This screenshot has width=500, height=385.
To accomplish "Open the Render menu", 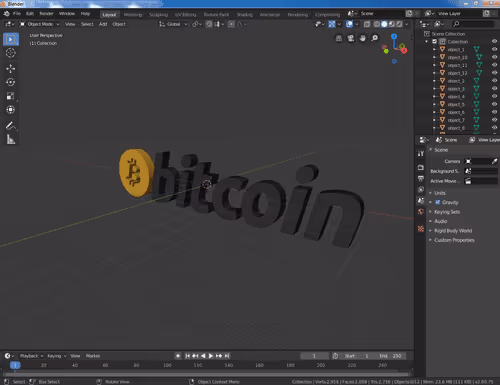I will (x=46, y=14).
